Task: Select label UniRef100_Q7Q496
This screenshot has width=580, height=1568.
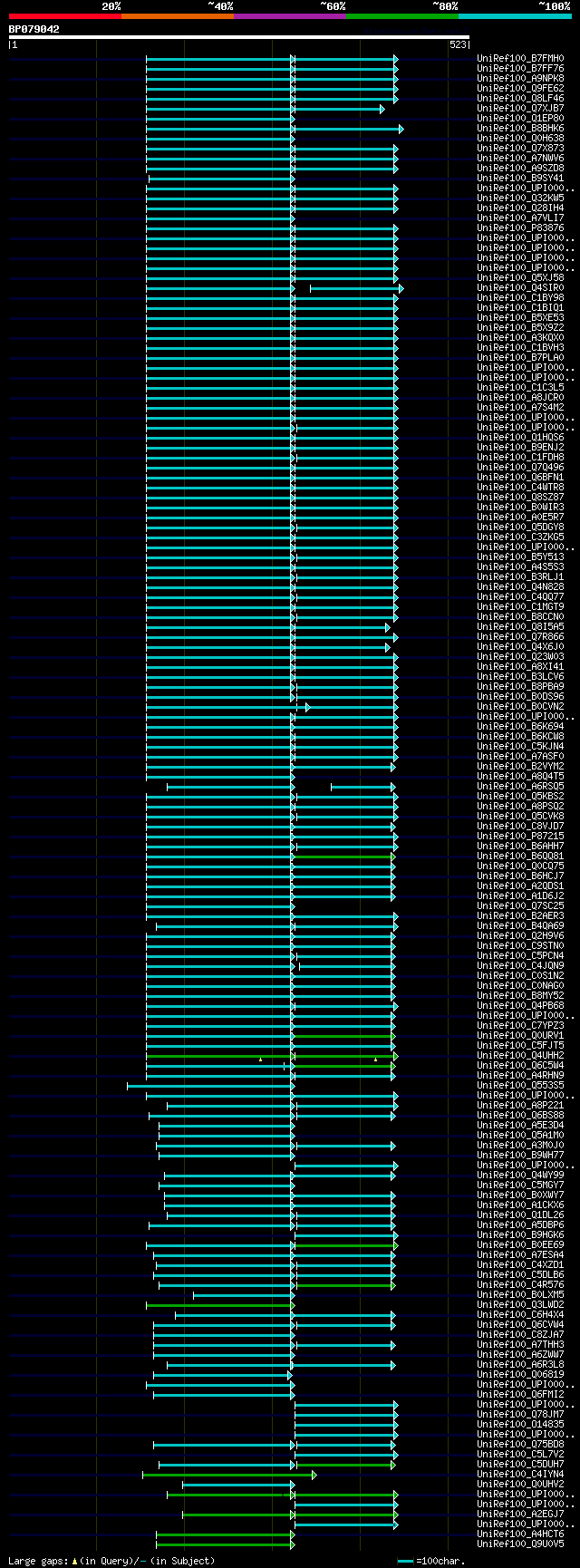Action: click(520, 468)
